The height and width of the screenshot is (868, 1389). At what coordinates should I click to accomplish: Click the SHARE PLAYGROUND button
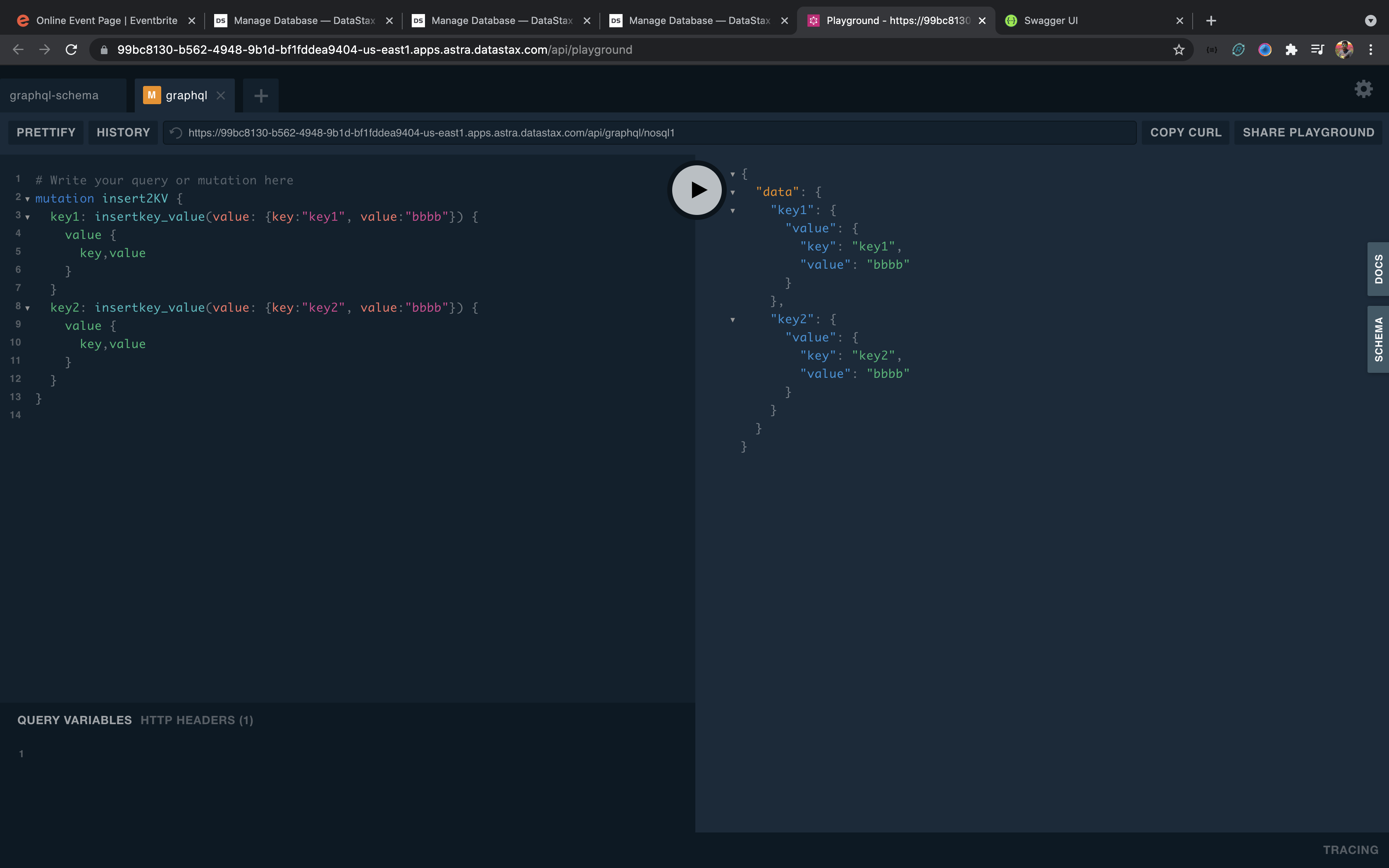tap(1309, 132)
